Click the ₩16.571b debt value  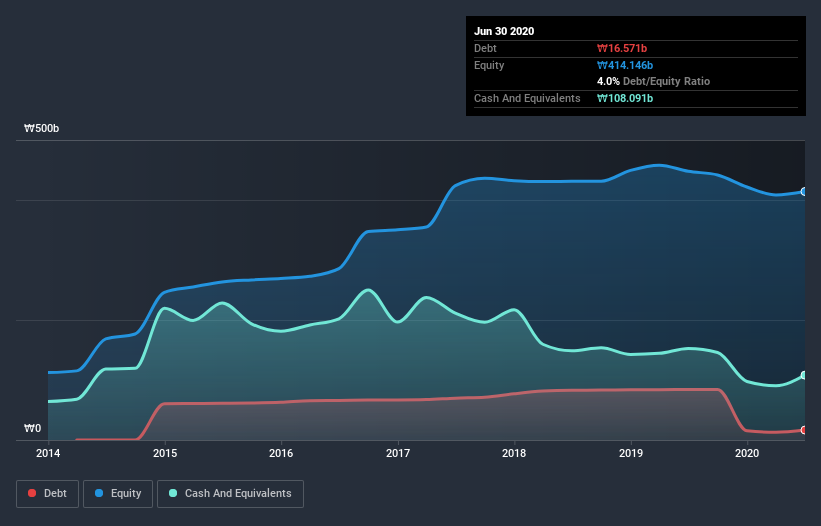(x=622, y=49)
